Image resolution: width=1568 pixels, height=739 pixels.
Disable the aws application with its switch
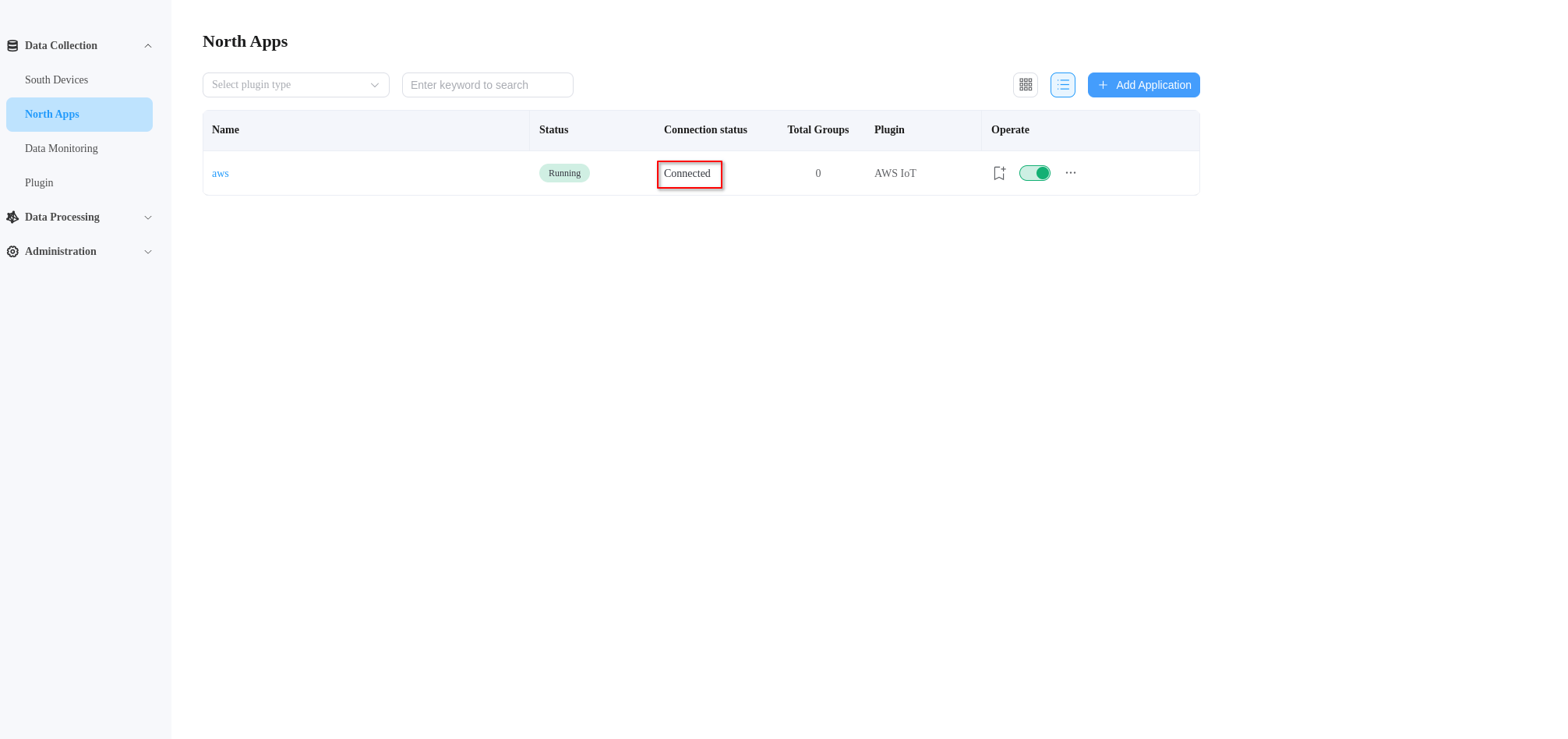[1035, 172]
